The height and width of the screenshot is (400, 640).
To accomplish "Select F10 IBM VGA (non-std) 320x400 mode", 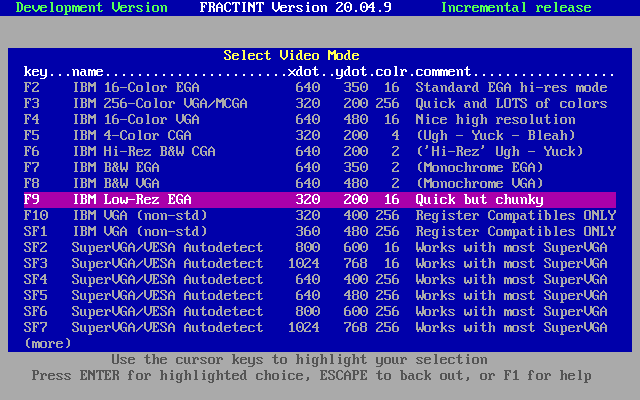I will tap(320, 216).
